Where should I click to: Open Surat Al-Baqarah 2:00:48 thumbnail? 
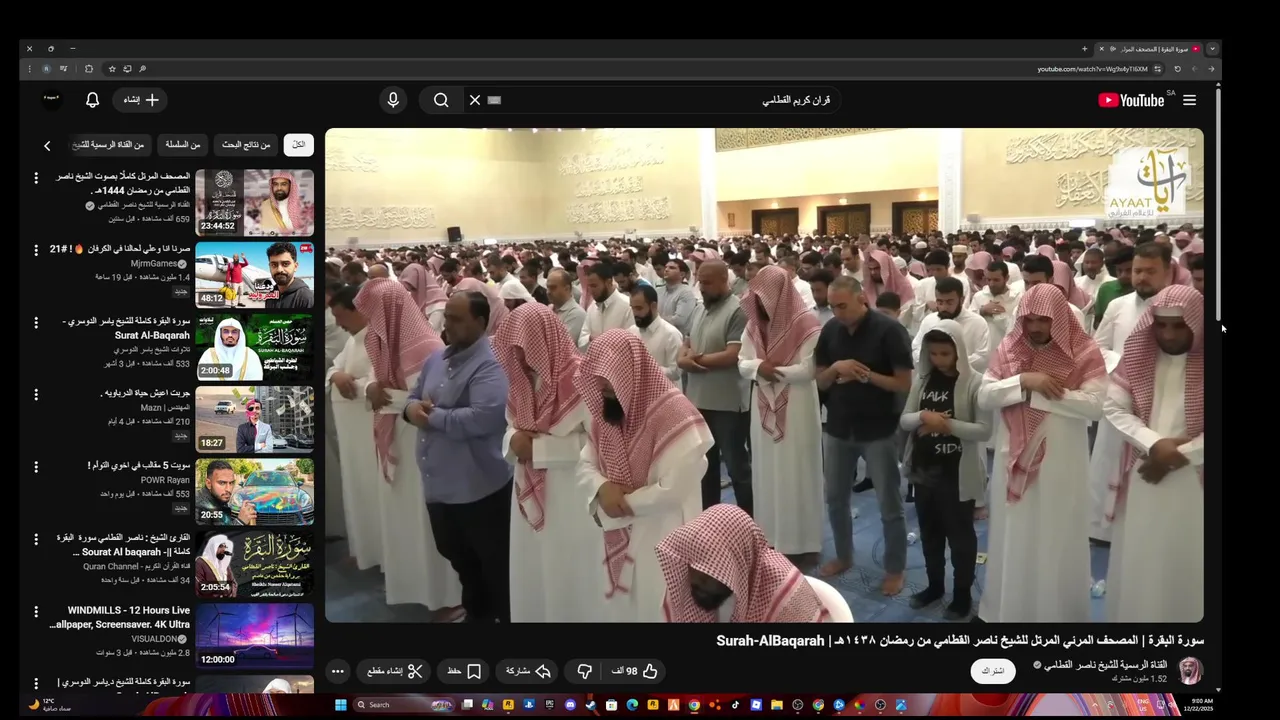click(x=254, y=347)
